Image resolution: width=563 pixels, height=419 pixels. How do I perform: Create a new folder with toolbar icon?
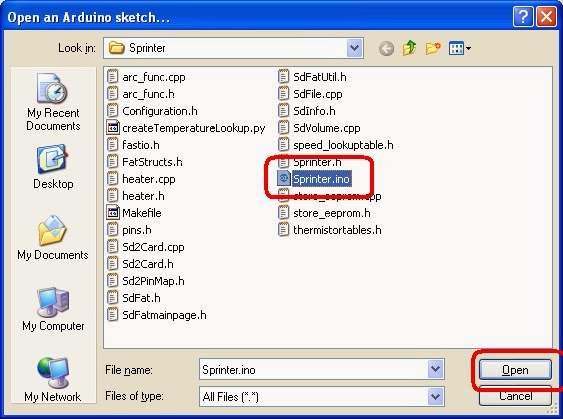click(x=433, y=48)
